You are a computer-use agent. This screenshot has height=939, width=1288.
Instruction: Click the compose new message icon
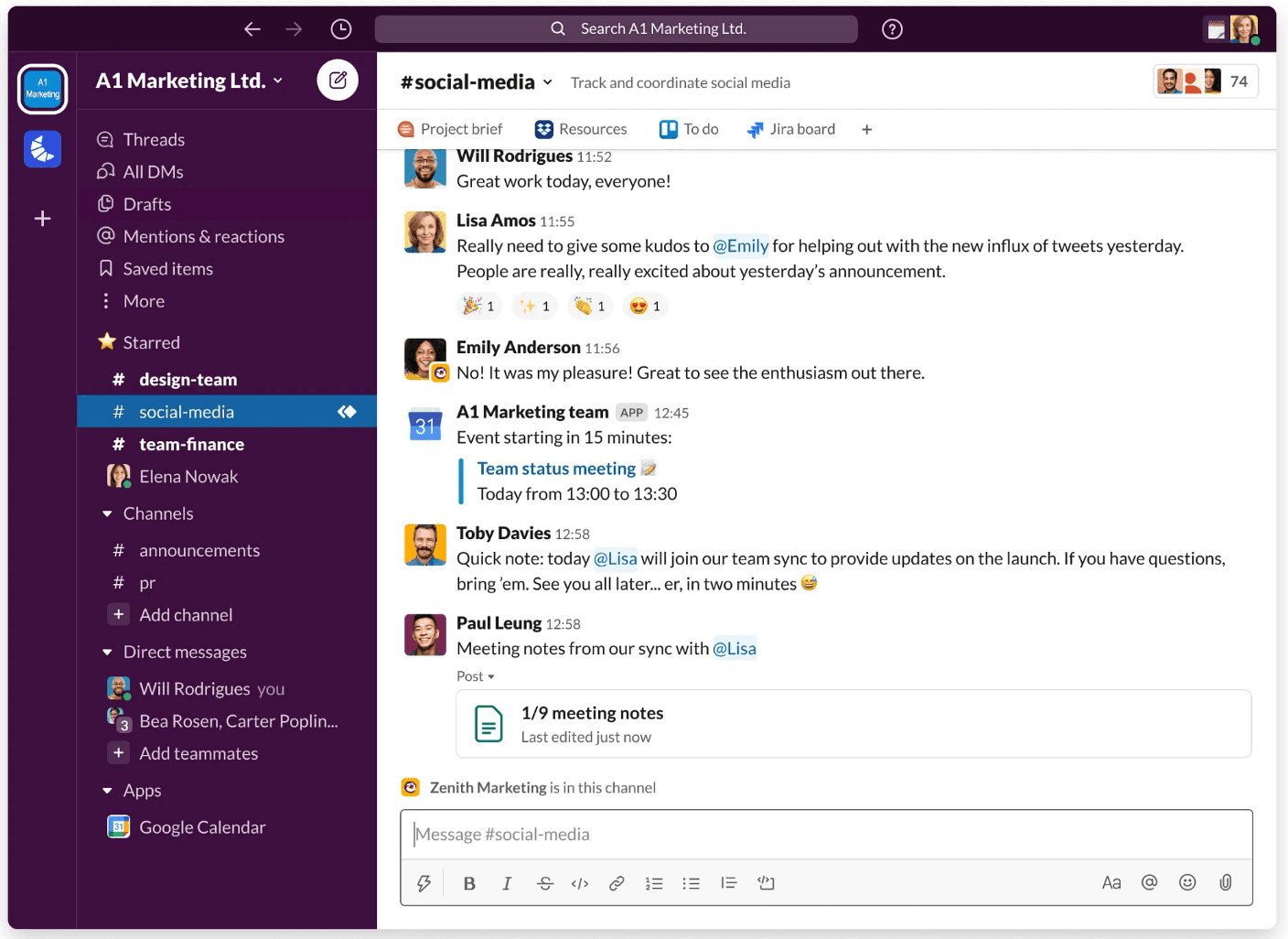(338, 81)
